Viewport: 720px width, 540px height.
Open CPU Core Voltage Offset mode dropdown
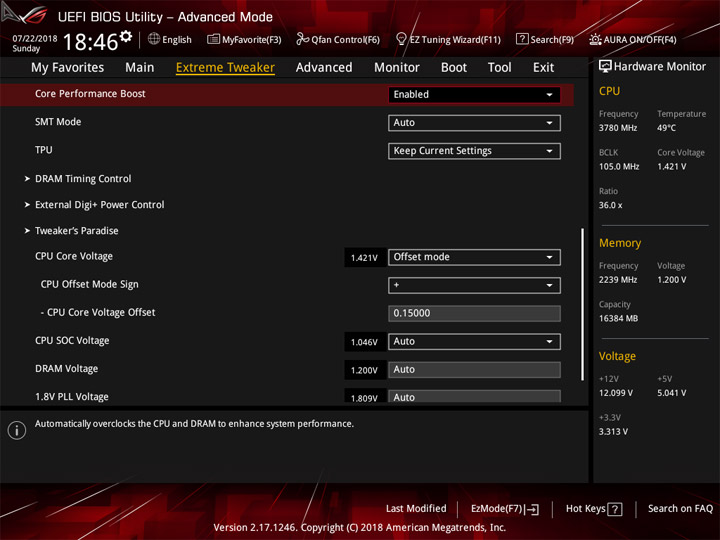(x=474, y=257)
